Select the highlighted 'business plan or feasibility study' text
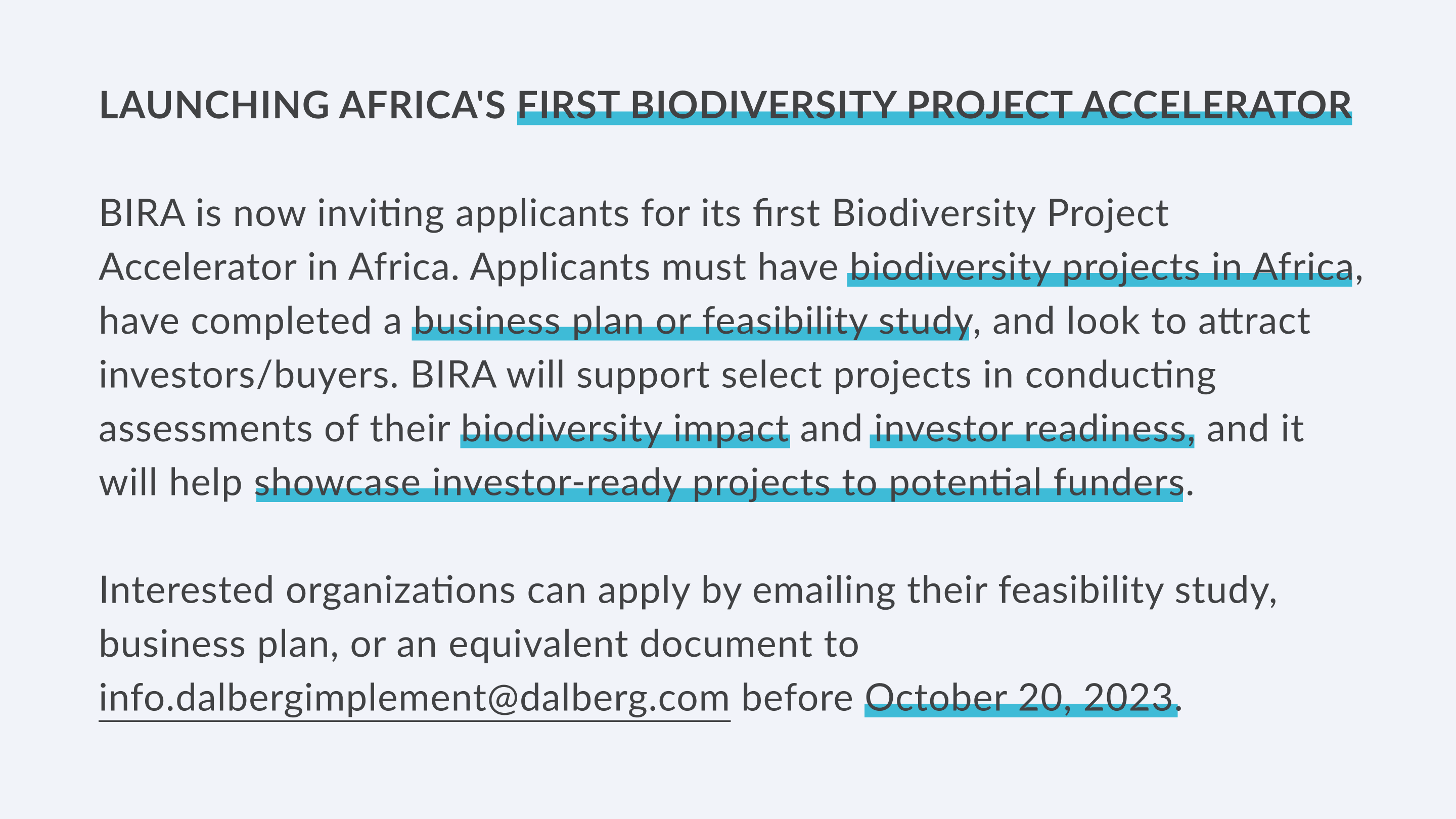This screenshot has width=1456, height=819. (x=690, y=322)
